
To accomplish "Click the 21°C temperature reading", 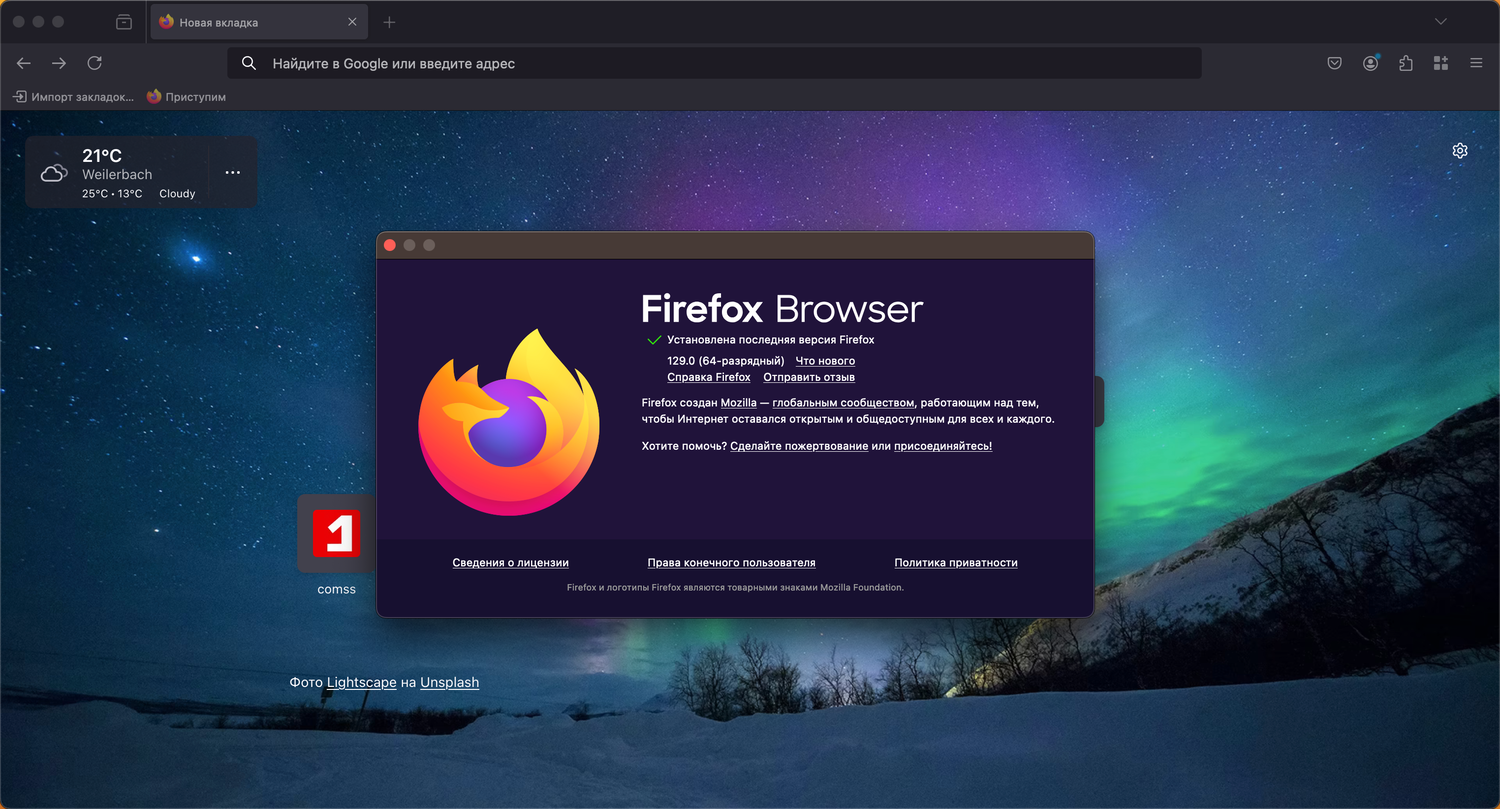I will click(x=102, y=156).
